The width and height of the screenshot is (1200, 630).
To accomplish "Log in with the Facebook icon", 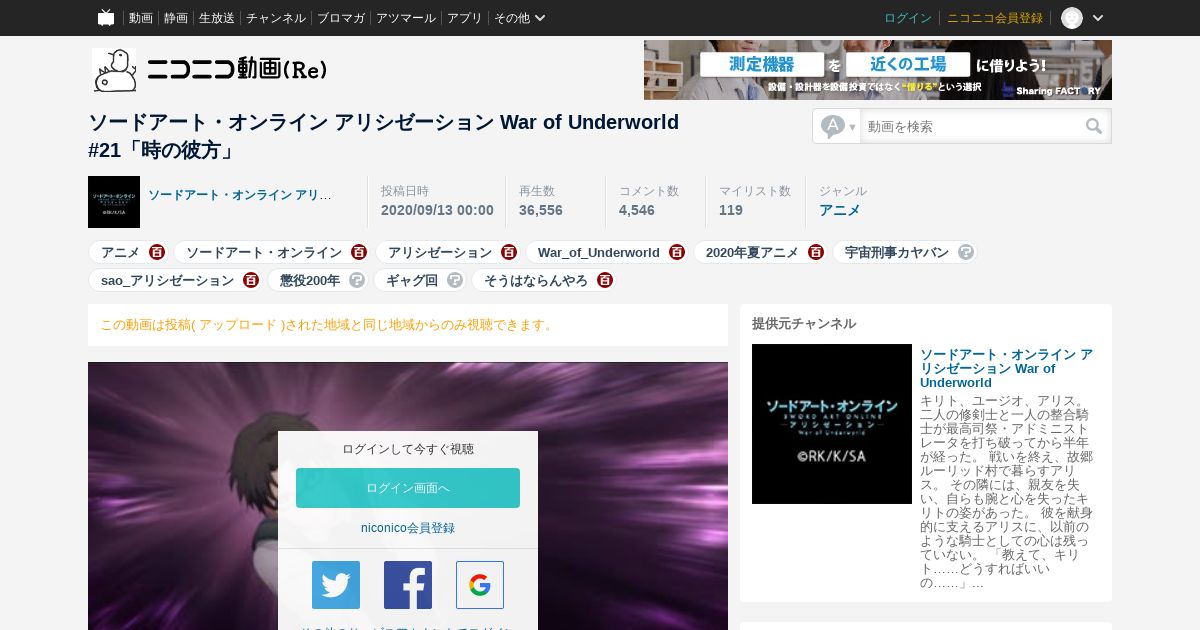I will coord(408,585).
